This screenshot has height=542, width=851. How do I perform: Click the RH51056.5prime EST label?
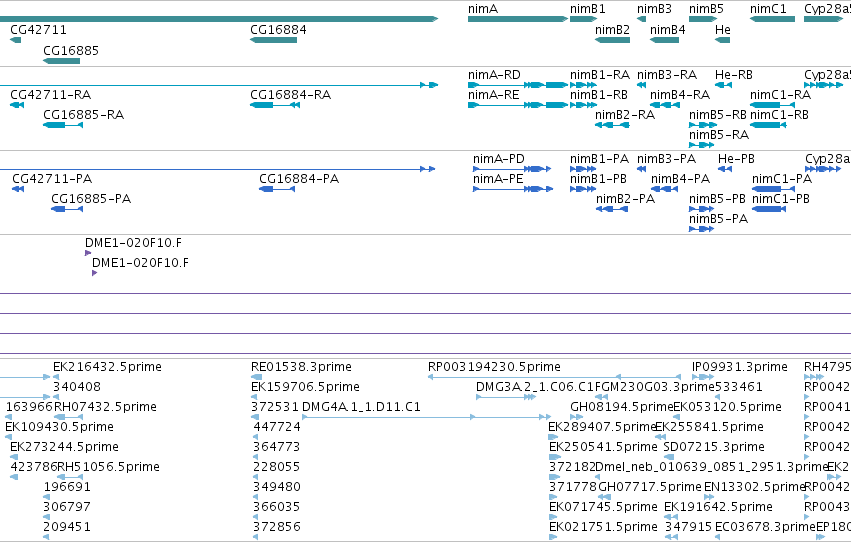point(108,467)
